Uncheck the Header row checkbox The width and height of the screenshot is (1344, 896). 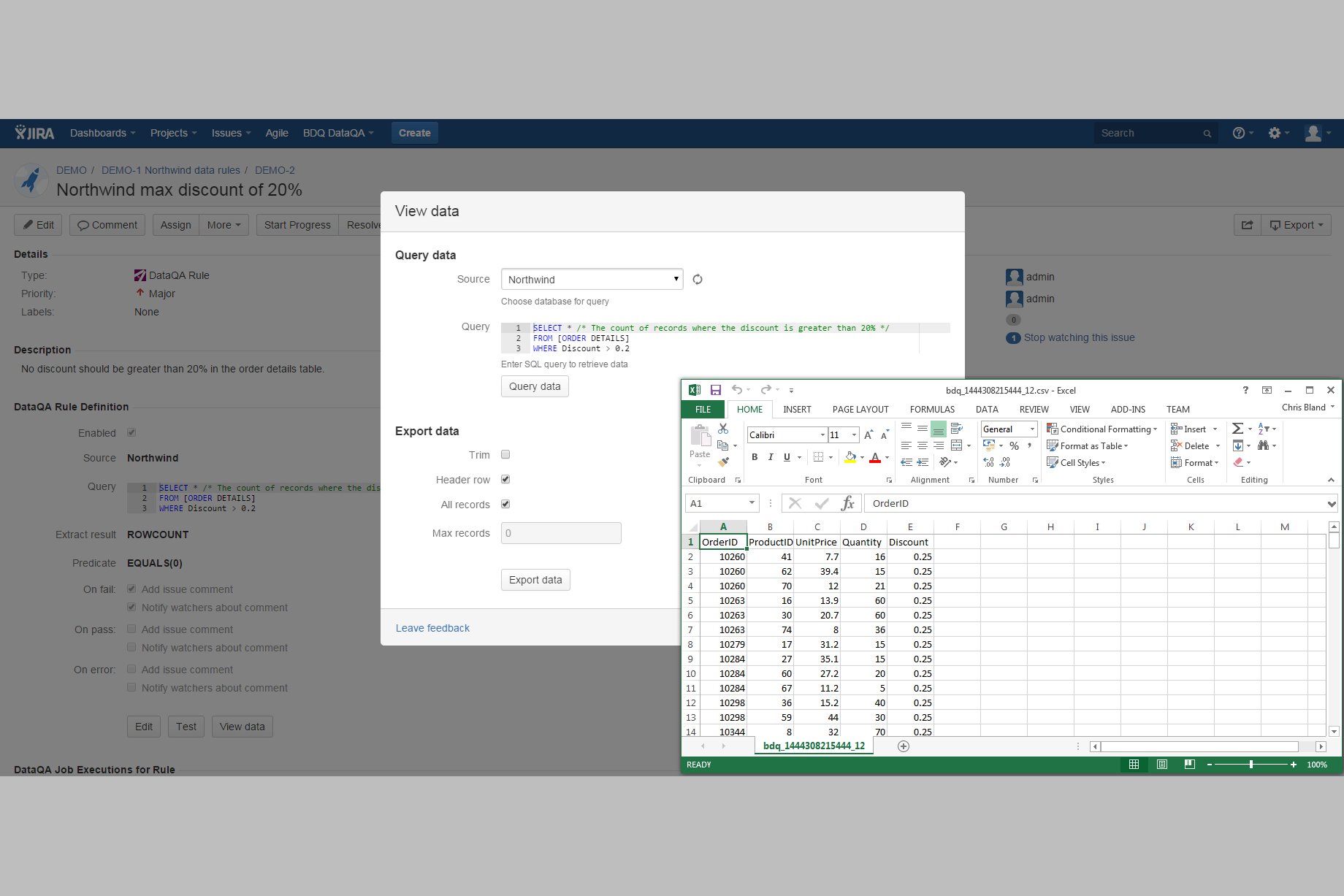click(505, 479)
